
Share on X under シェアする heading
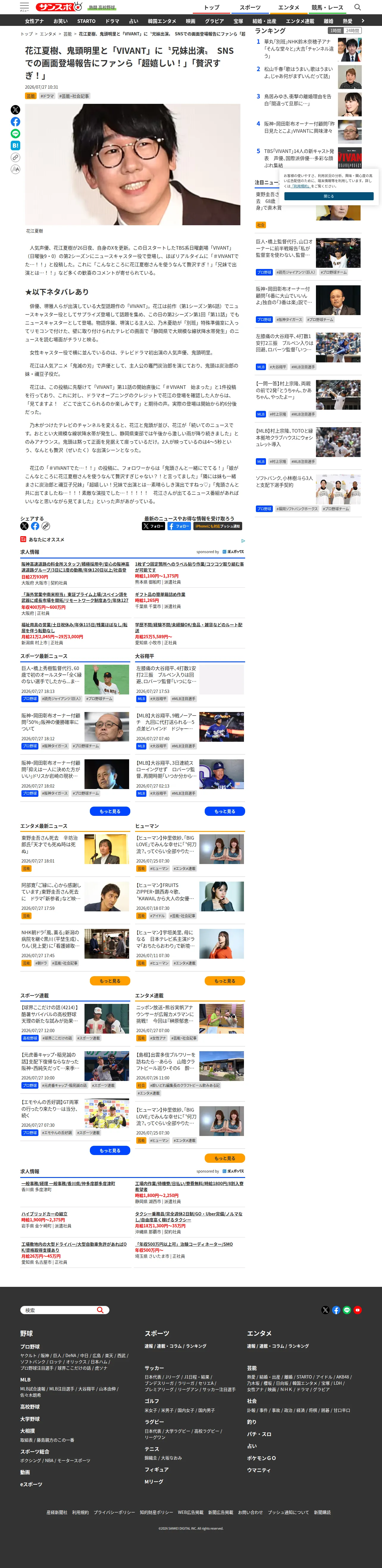pyautogui.click(x=24, y=526)
